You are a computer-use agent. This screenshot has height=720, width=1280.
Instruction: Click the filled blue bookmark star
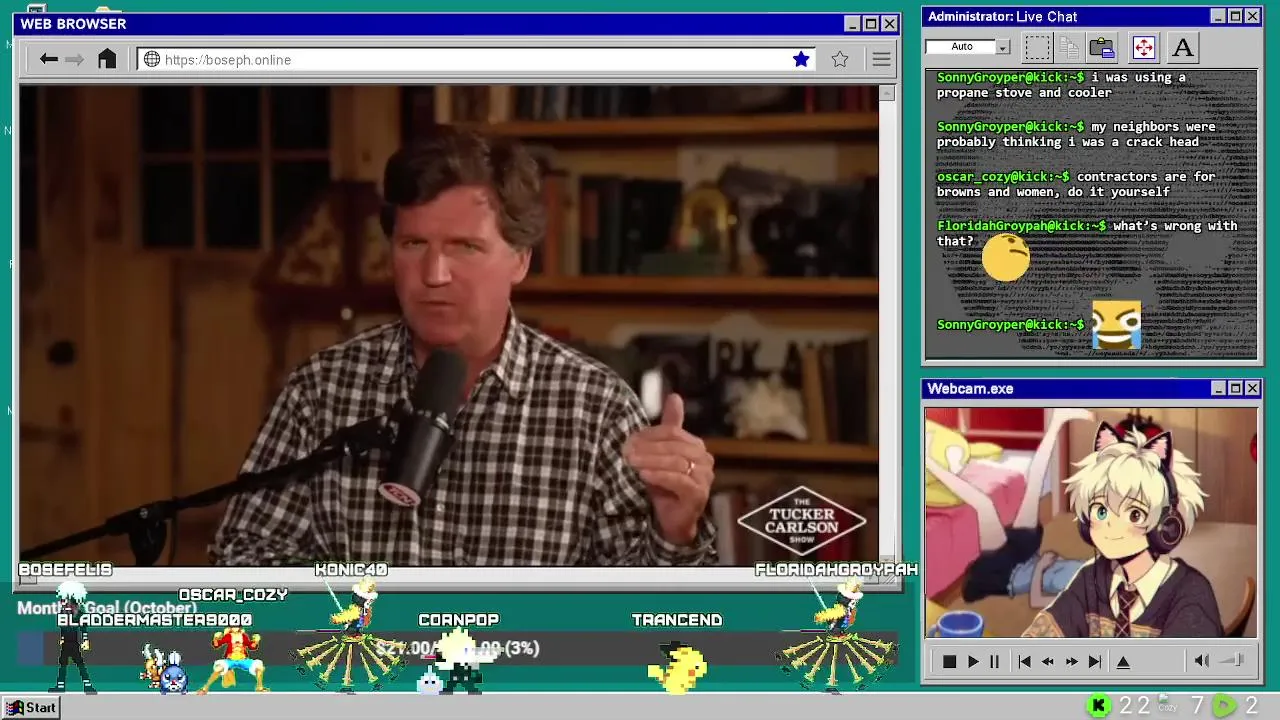801,59
